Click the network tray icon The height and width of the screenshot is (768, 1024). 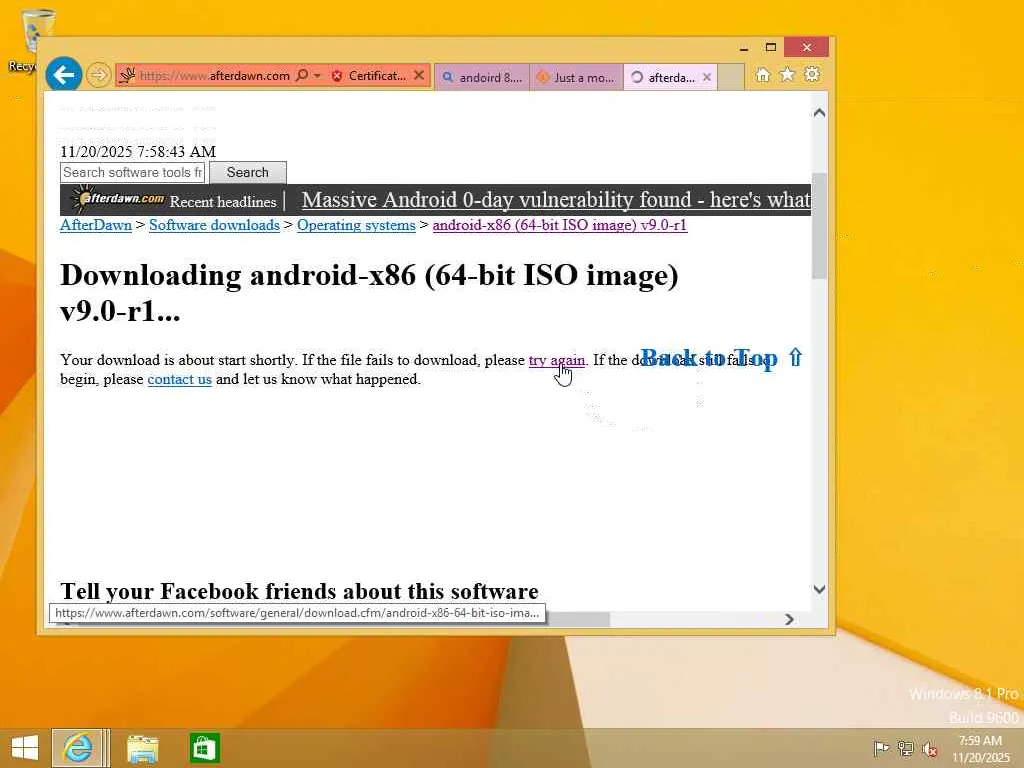point(906,748)
